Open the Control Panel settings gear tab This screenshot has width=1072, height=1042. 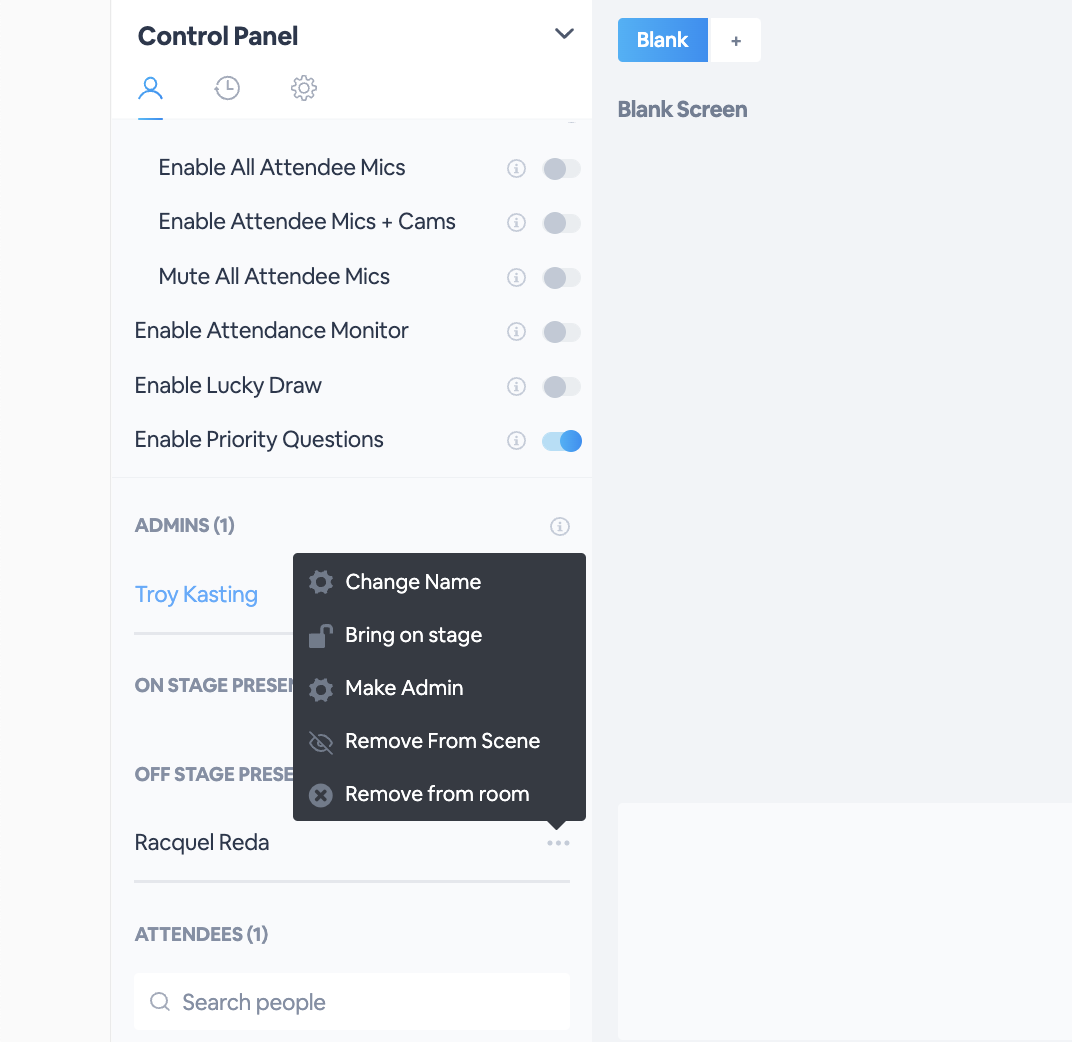tap(303, 88)
